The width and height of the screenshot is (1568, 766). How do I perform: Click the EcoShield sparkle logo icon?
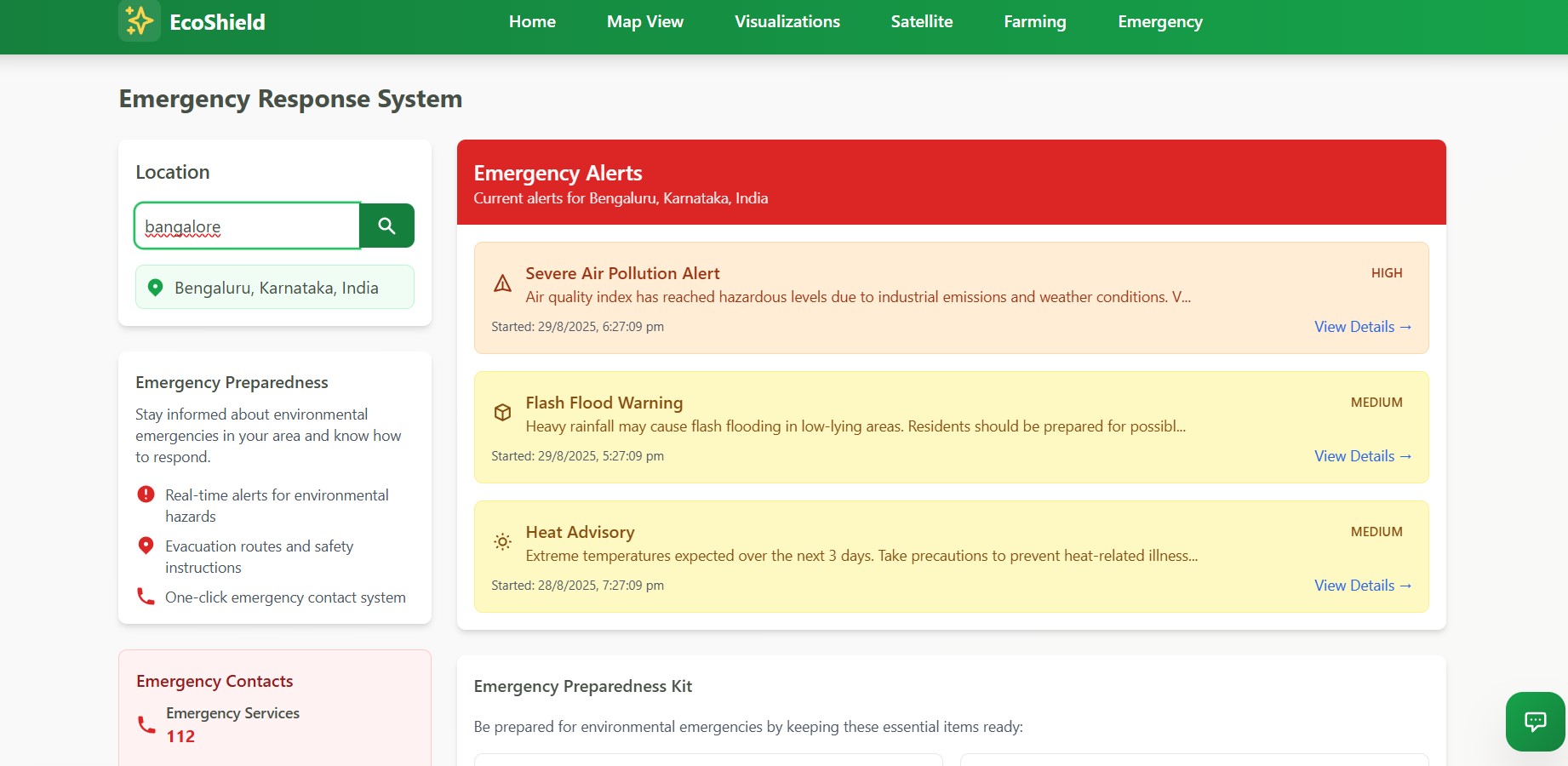click(140, 21)
